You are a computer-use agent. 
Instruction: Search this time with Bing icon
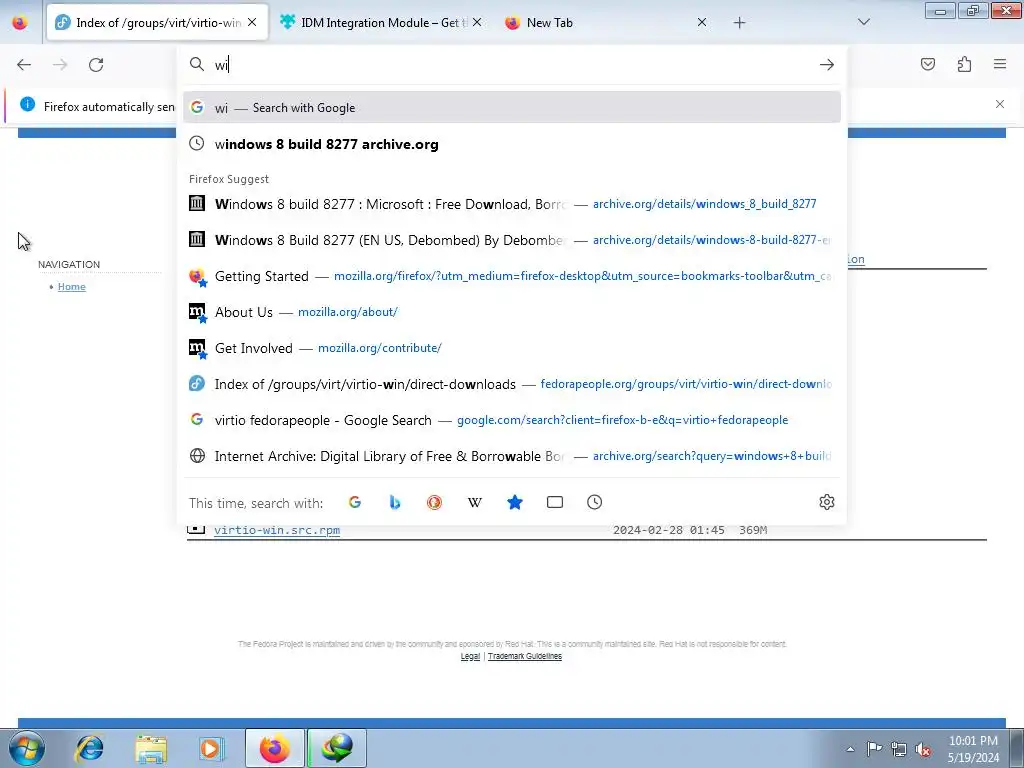394,502
